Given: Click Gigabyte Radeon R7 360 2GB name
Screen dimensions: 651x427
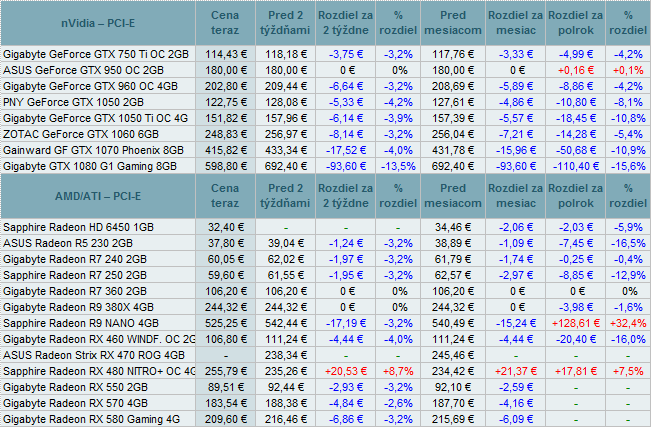Looking at the screenshot, I should [75, 291].
